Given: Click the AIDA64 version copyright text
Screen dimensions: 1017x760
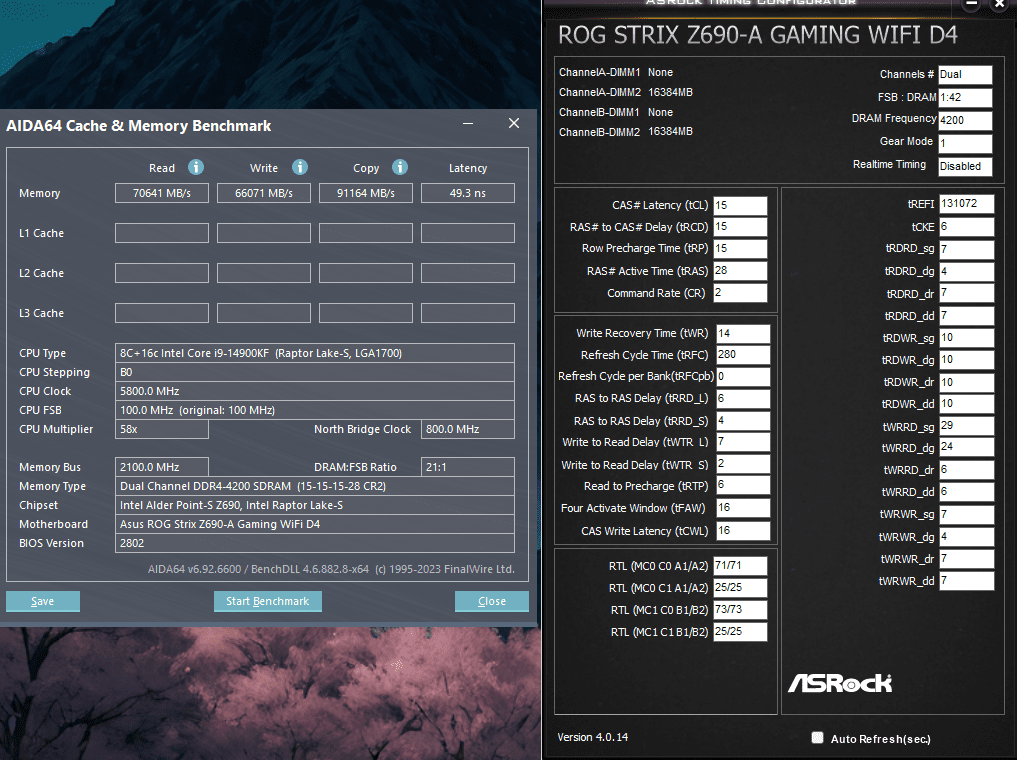Looking at the screenshot, I should (331, 569).
